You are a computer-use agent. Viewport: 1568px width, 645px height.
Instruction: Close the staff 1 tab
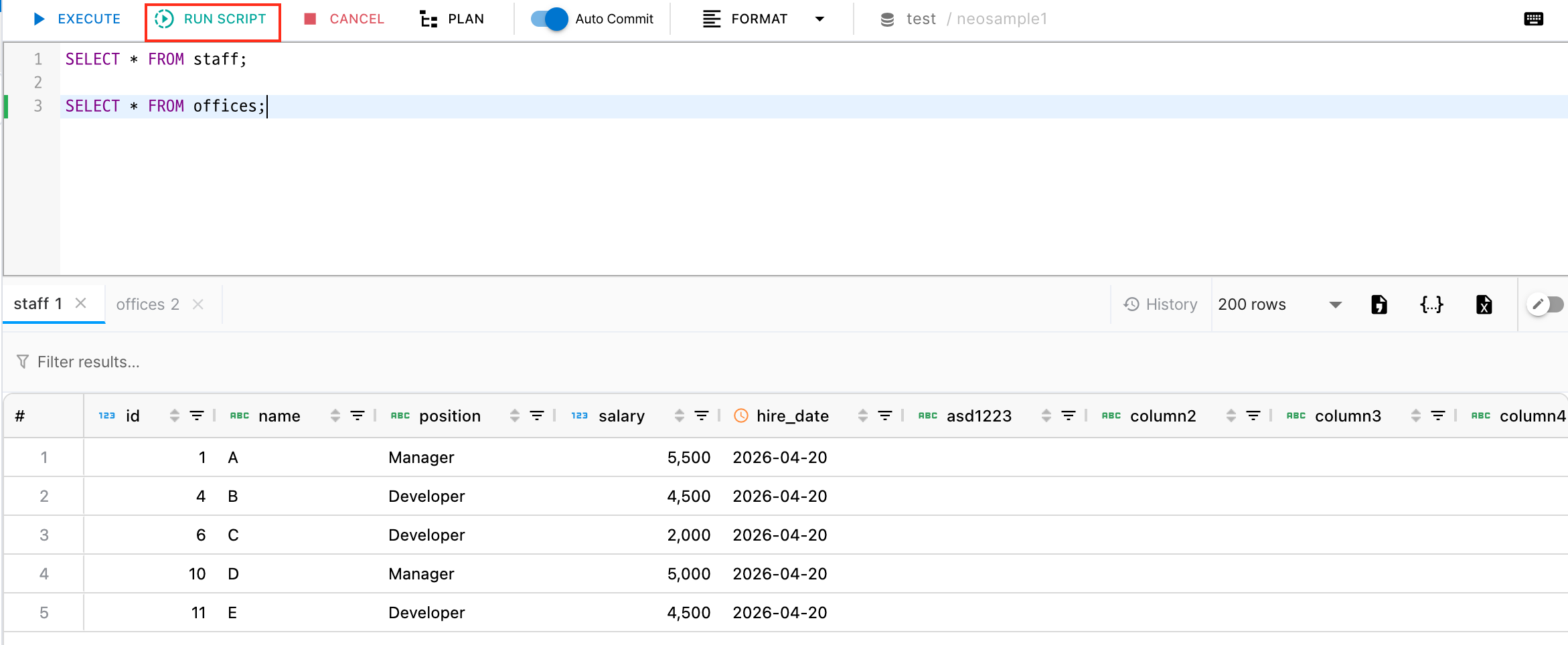coord(81,303)
